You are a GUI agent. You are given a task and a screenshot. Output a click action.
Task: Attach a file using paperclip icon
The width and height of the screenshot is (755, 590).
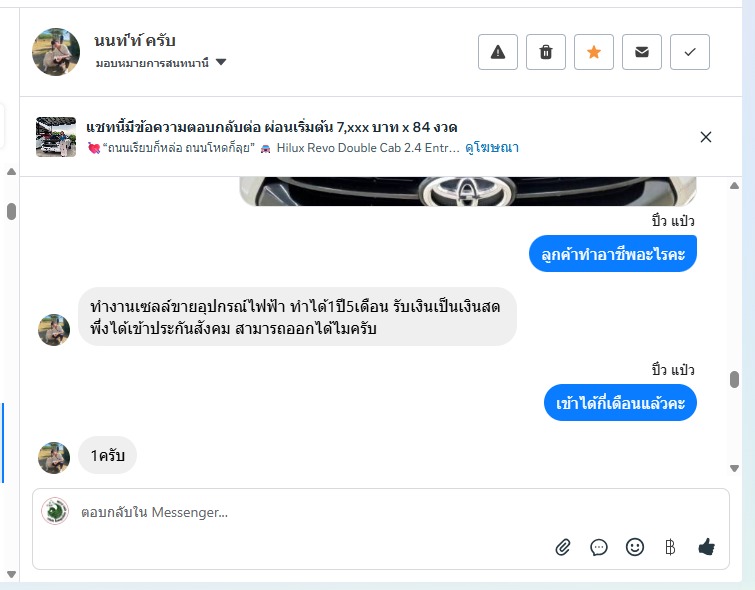pos(563,547)
